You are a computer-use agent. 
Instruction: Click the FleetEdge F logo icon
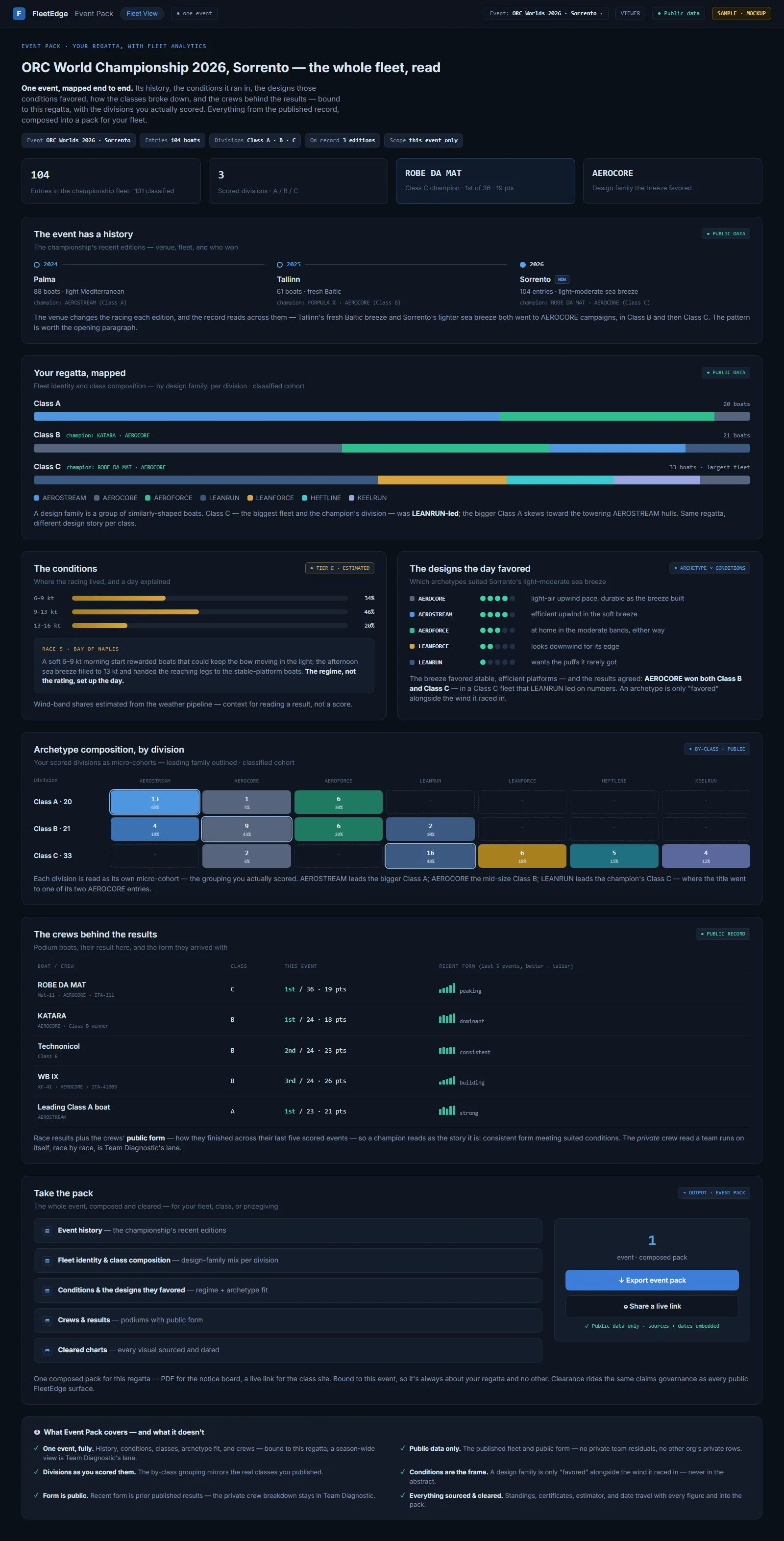(19, 13)
